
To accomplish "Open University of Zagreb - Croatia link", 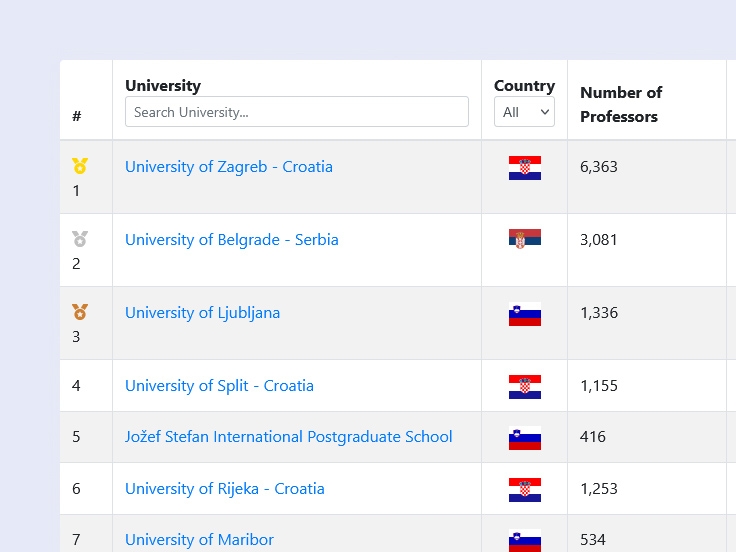I will (229, 167).
